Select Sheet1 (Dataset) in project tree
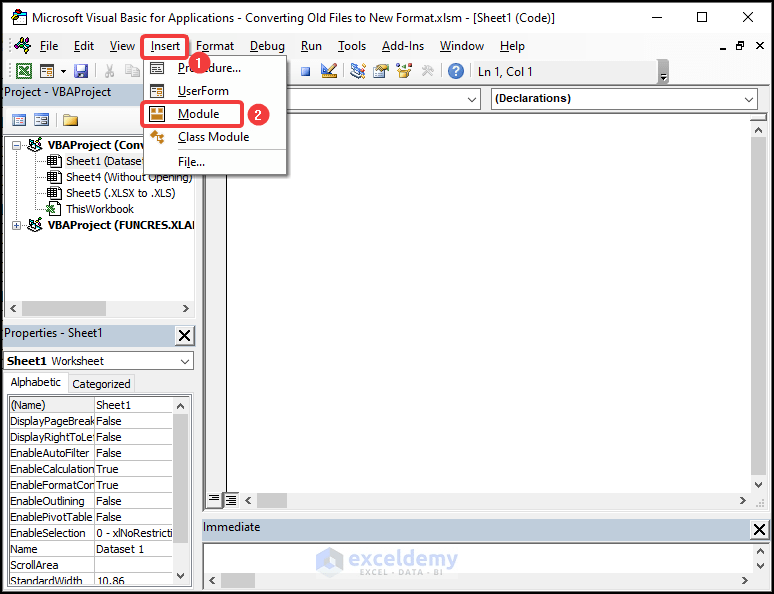Image resolution: width=774 pixels, height=594 pixels. [105, 161]
